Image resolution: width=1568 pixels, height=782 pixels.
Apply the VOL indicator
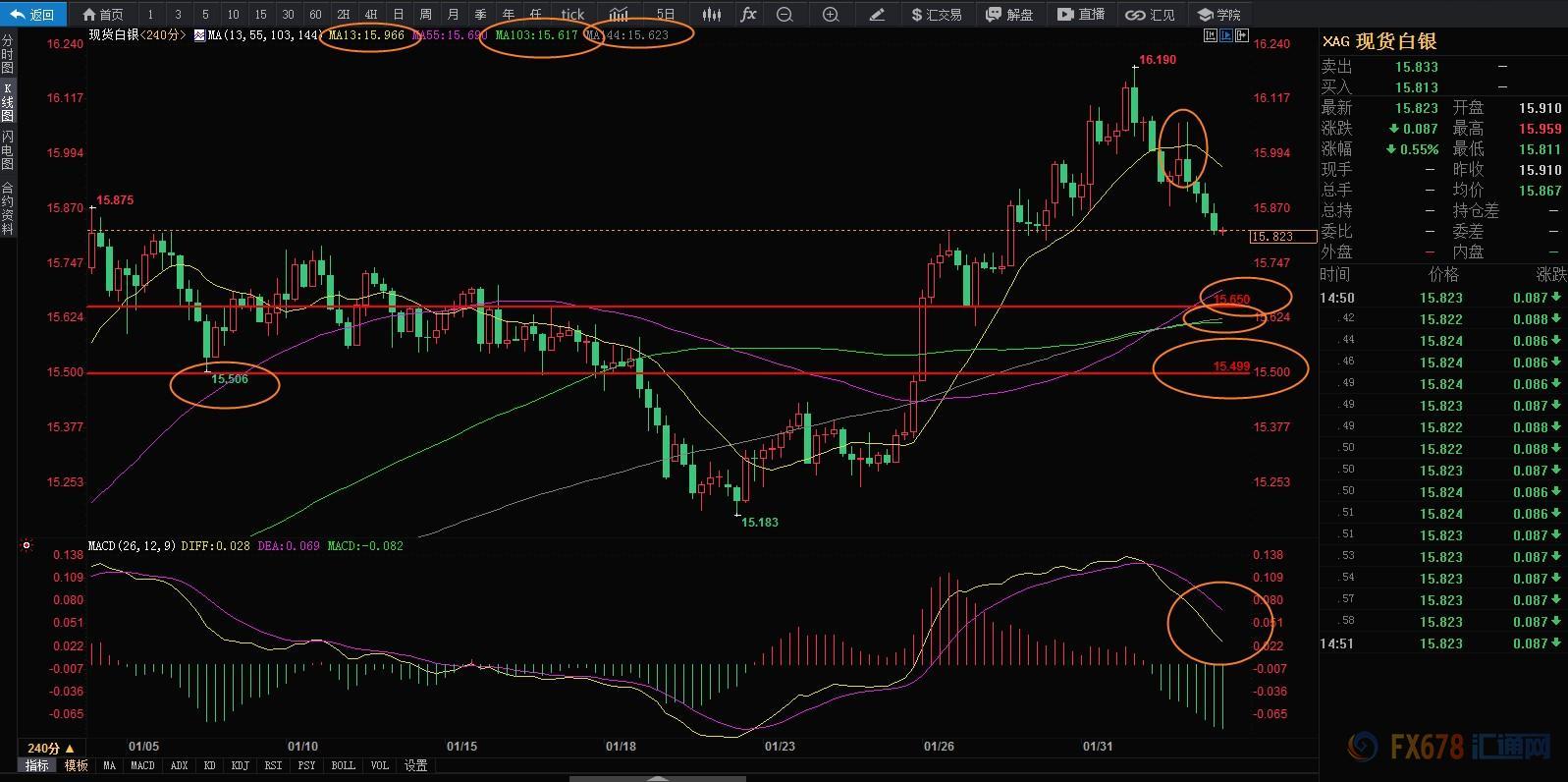point(379,765)
